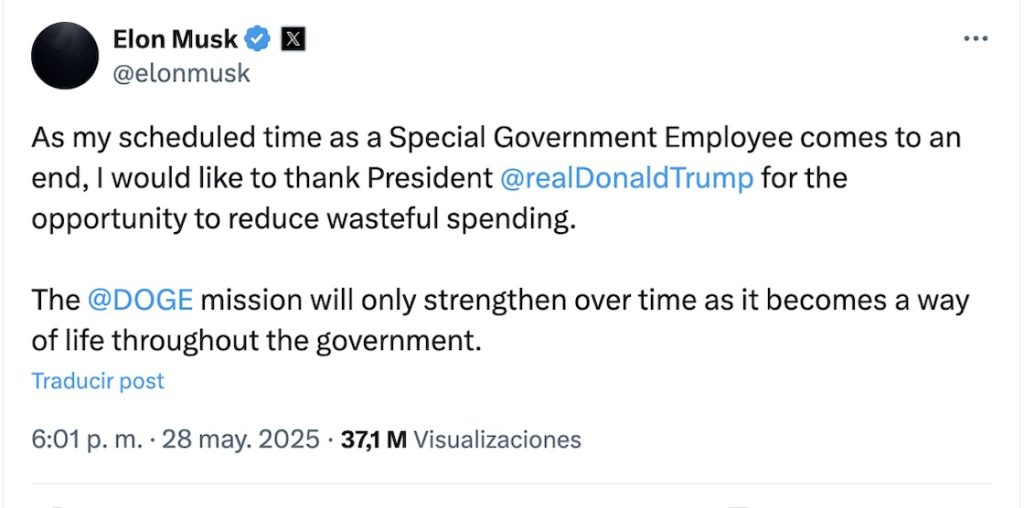Click the 6:01 p. m. timestamp
The width and height of the screenshot is (1024, 508).
87,439
